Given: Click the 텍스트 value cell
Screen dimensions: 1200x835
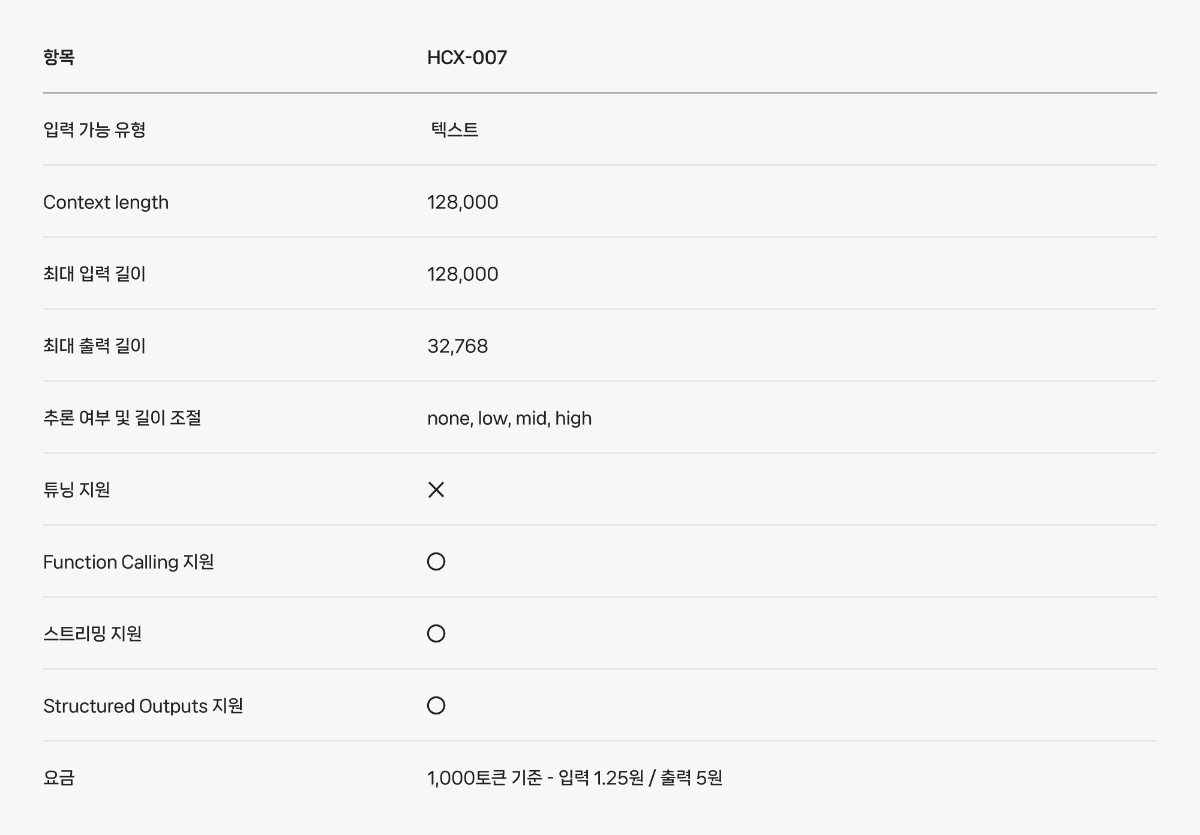Looking at the screenshot, I should click(x=455, y=130).
